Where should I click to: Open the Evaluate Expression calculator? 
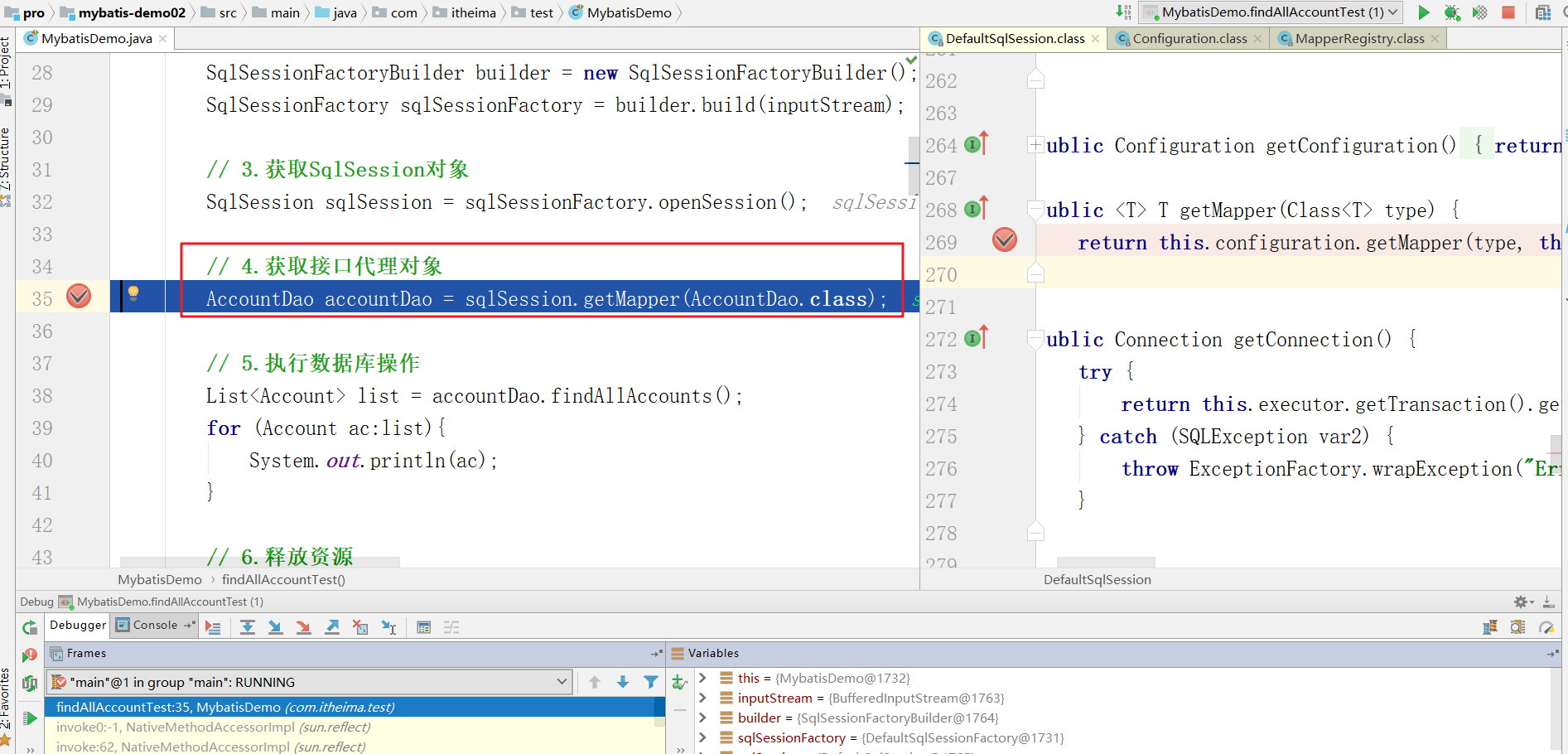click(x=423, y=627)
